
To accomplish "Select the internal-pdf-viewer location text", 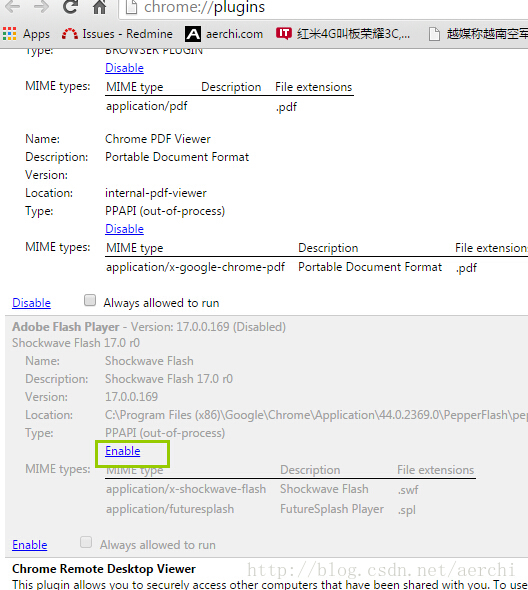I will pyautogui.click(x=156, y=193).
